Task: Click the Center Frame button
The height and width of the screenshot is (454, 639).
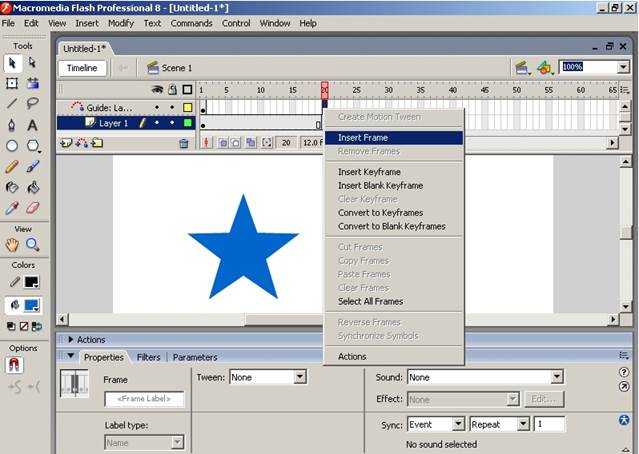Action: pos(207,142)
